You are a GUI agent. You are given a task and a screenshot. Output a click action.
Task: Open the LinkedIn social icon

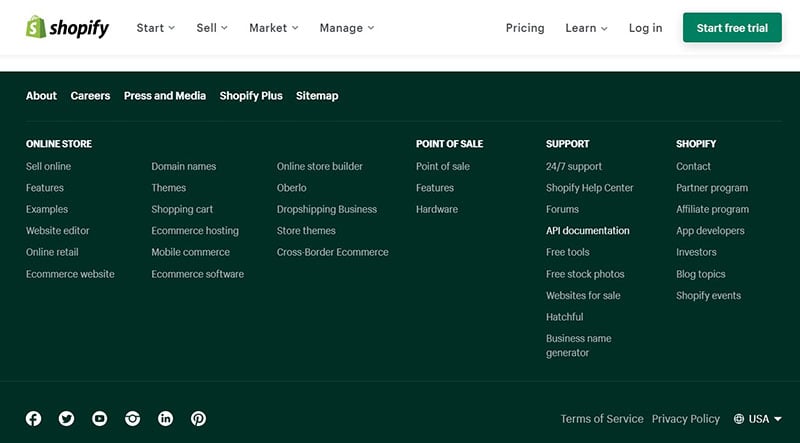[x=165, y=419]
